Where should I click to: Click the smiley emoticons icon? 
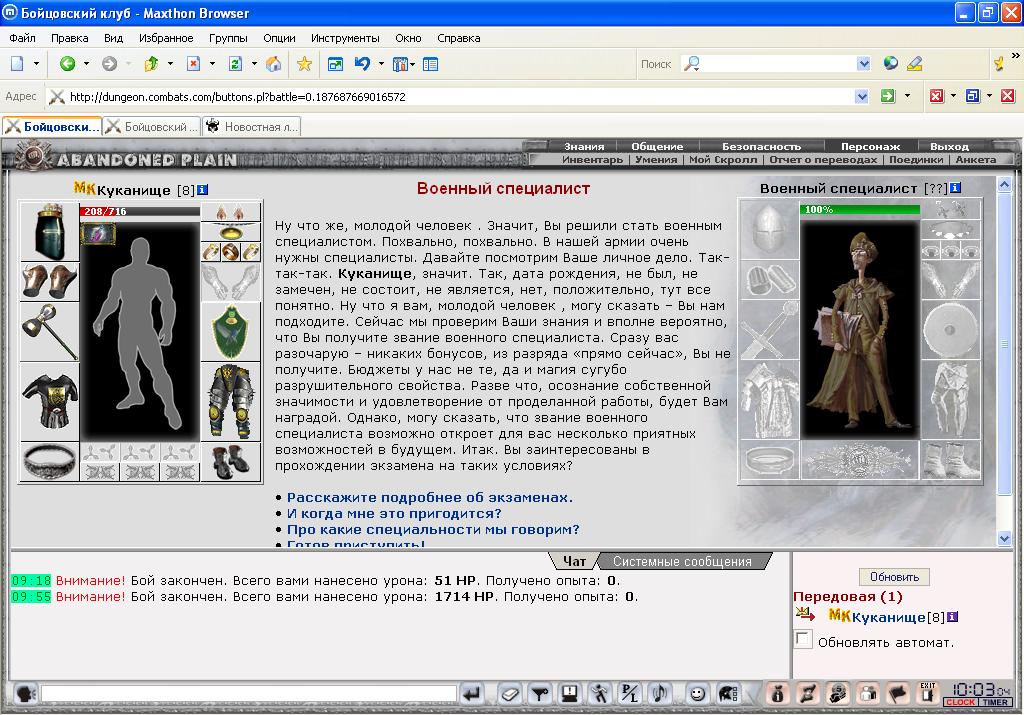[x=697, y=693]
